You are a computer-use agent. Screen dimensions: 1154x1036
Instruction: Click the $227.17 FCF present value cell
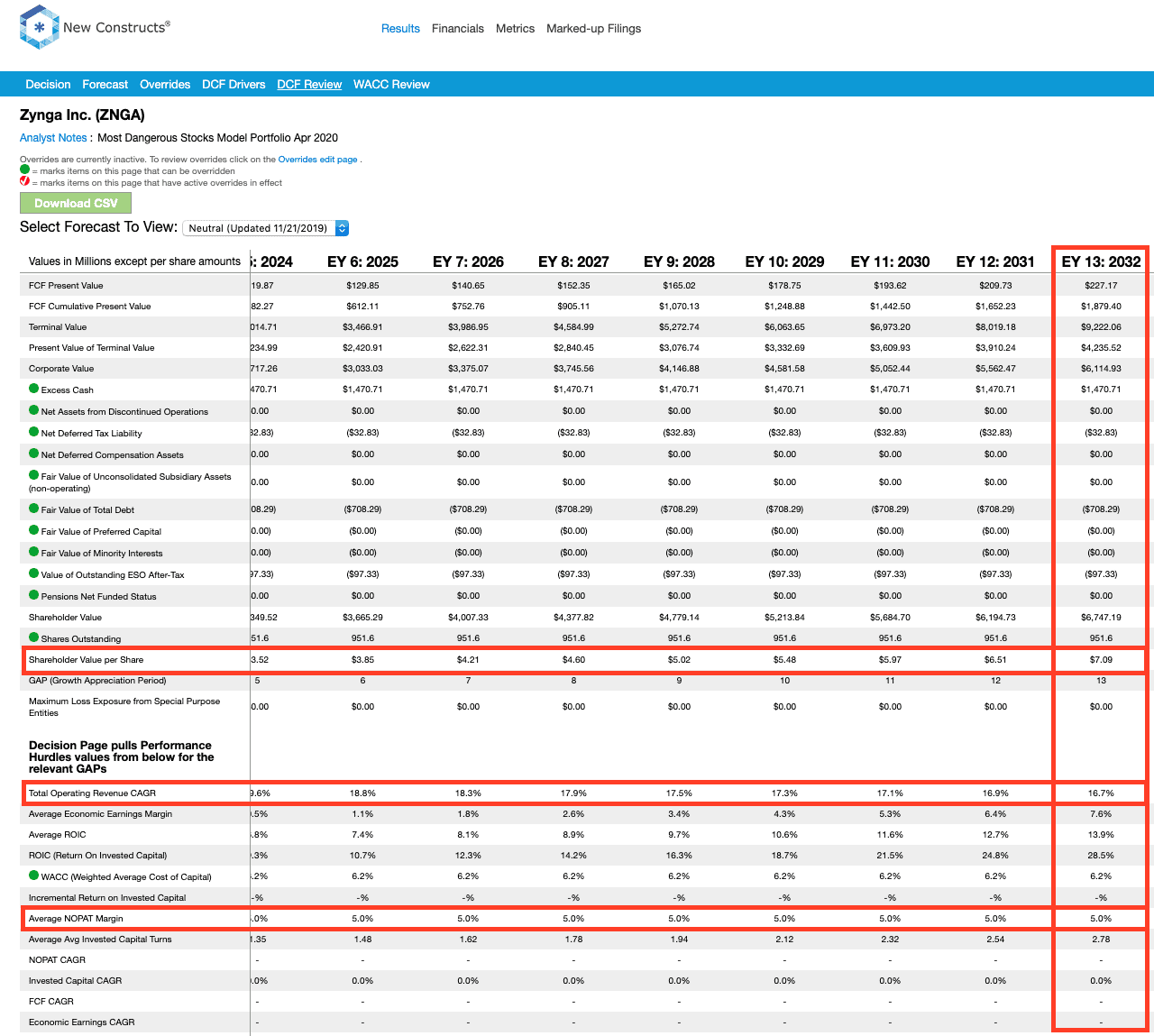[x=1101, y=286]
